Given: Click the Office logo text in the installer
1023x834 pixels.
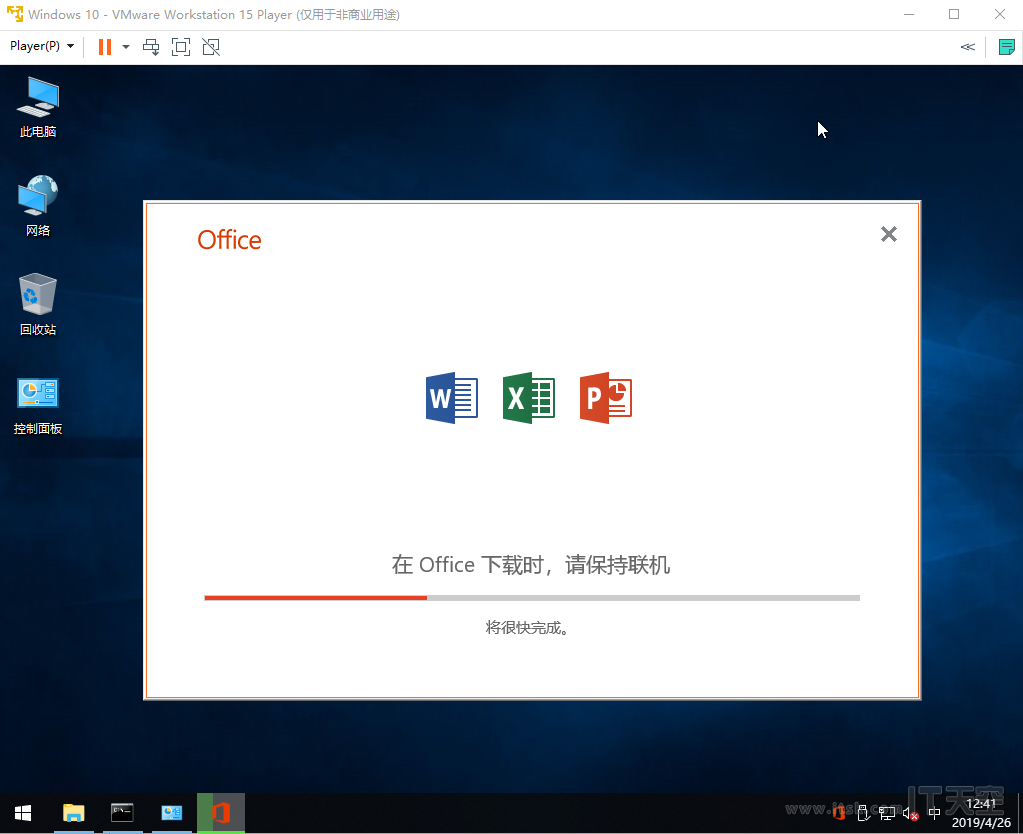Looking at the screenshot, I should (229, 240).
